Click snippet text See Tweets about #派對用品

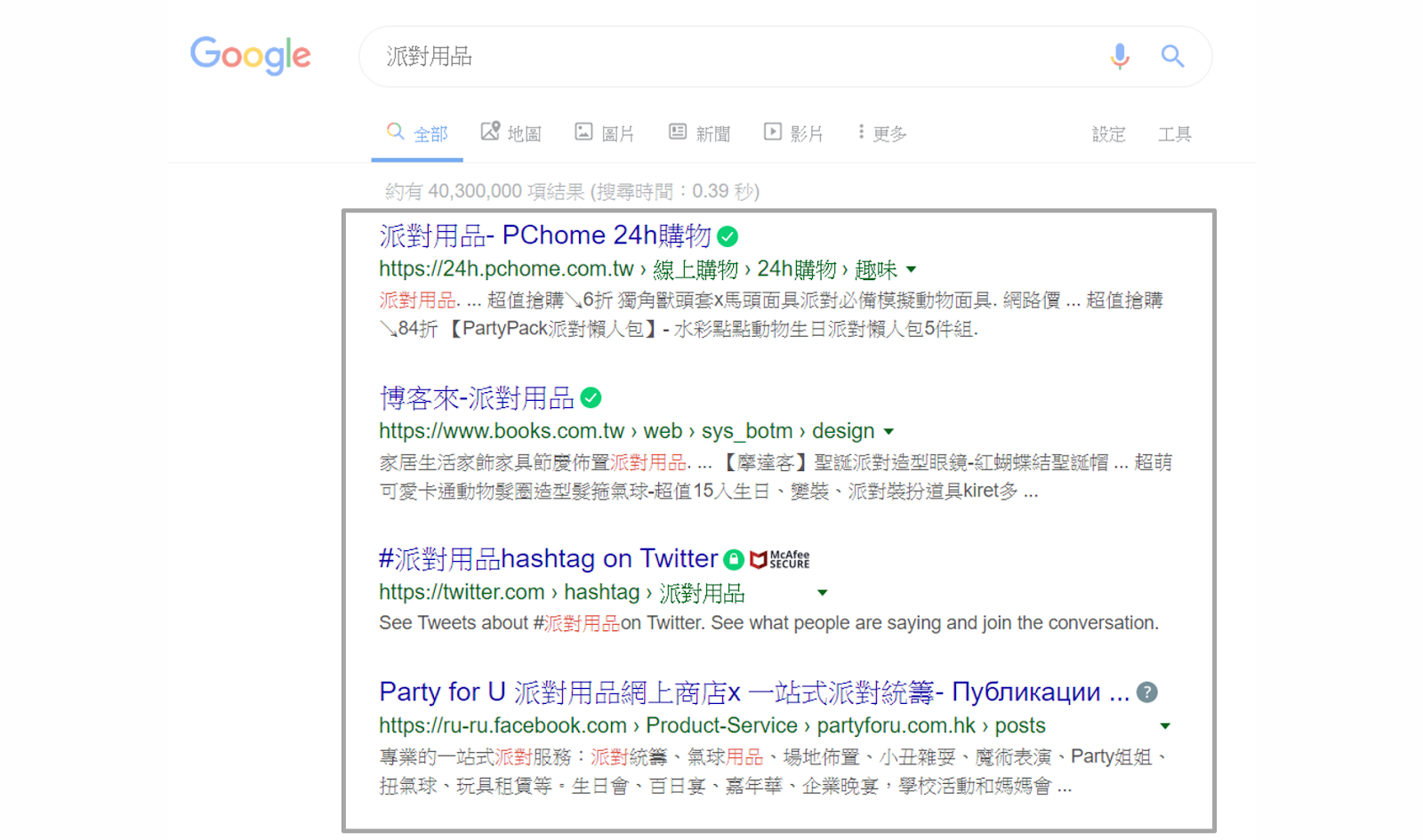coord(499,623)
